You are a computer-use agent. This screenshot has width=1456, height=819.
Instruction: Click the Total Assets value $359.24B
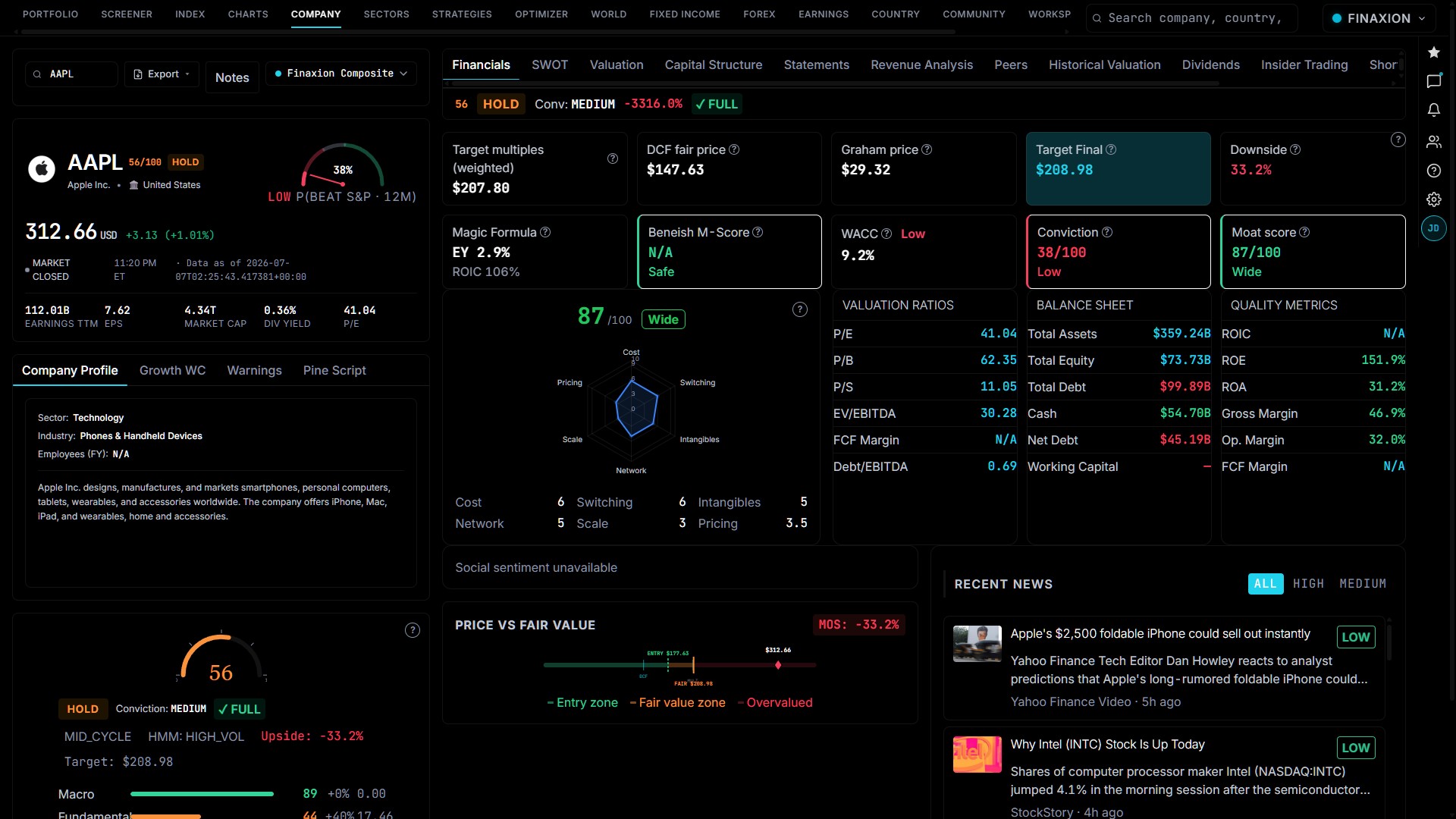click(x=1181, y=334)
